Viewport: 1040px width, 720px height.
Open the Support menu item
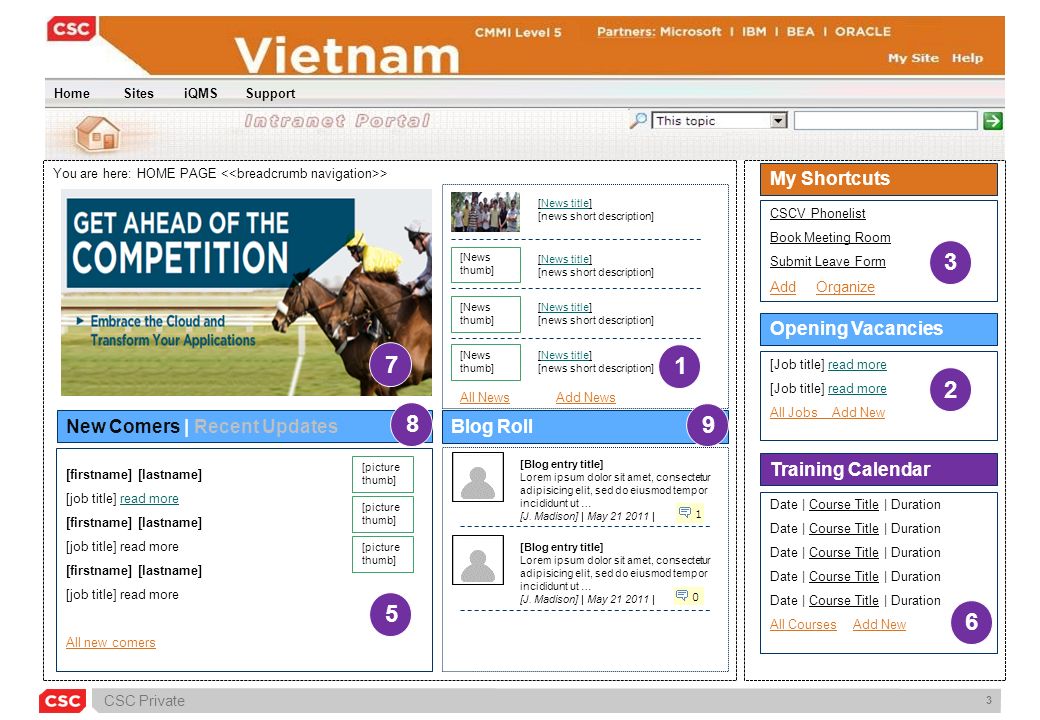coord(270,93)
